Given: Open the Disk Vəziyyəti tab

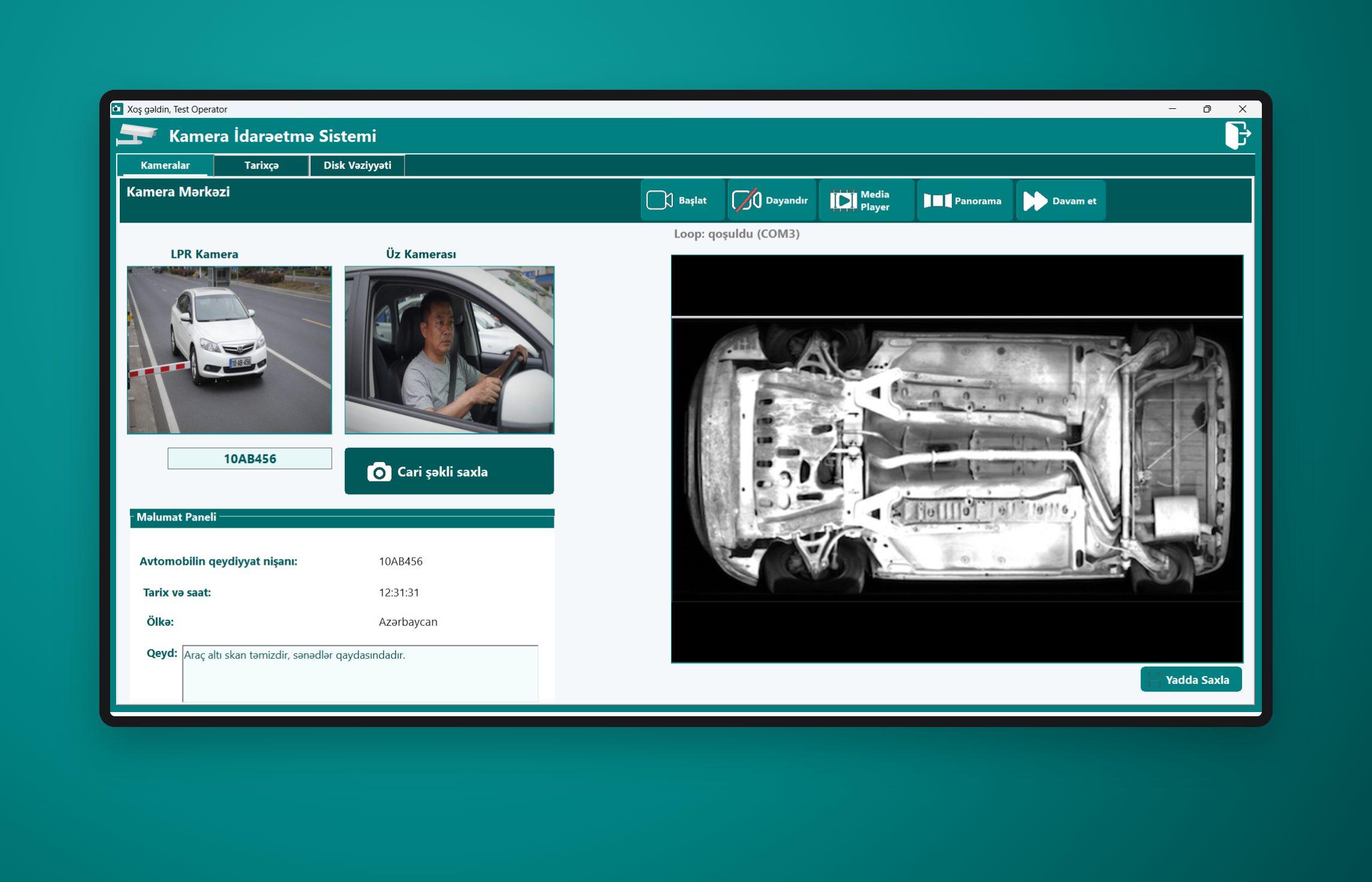Looking at the screenshot, I should 357,165.
